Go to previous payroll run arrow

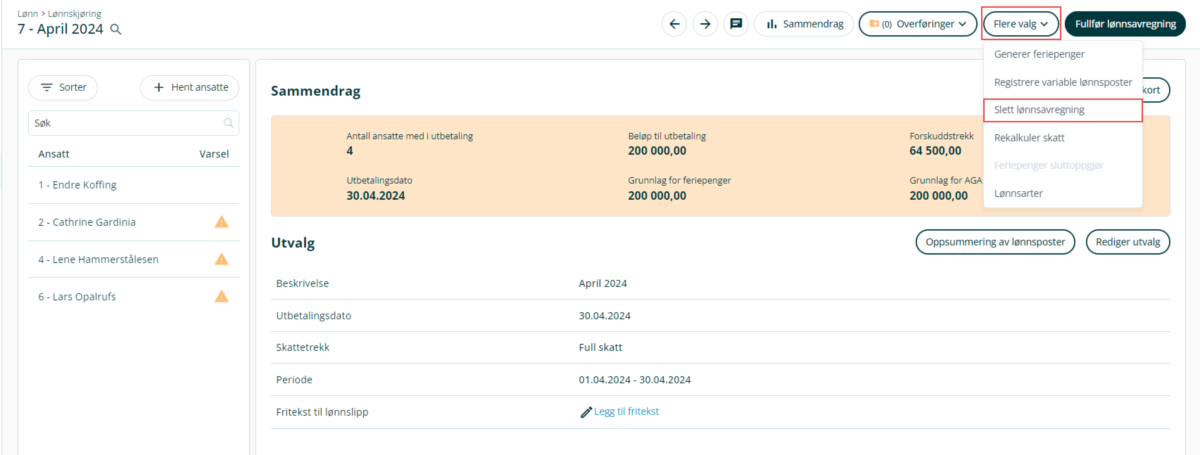click(675, 24)
